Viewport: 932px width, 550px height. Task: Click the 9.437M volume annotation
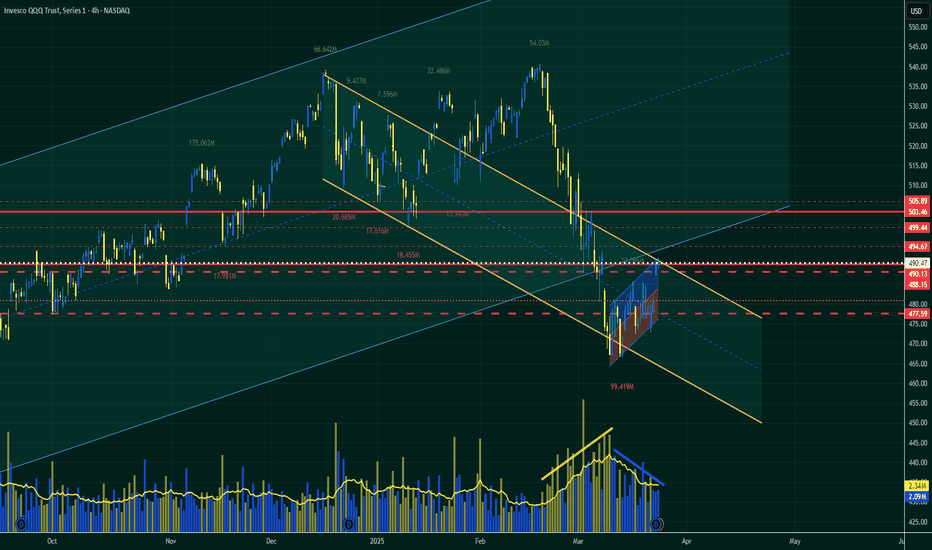356,81
